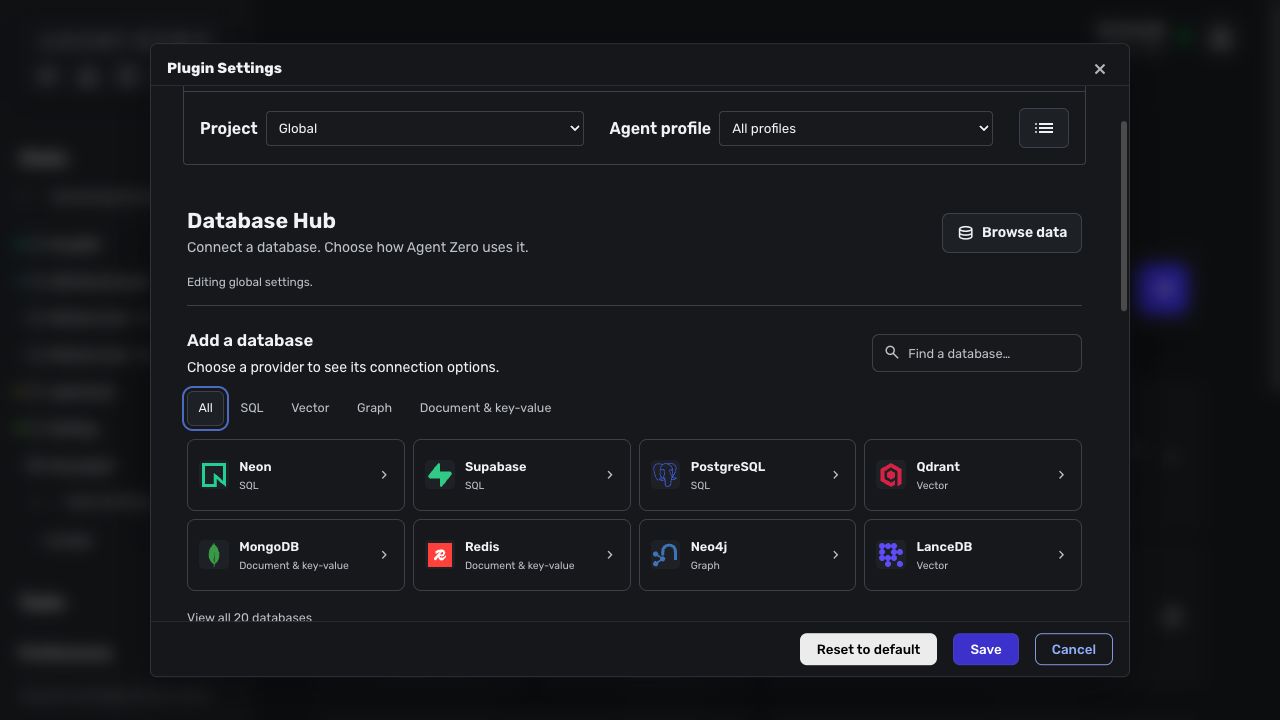Click the search magnifier icon
The image size is (1280, 720).
(892, 352)
